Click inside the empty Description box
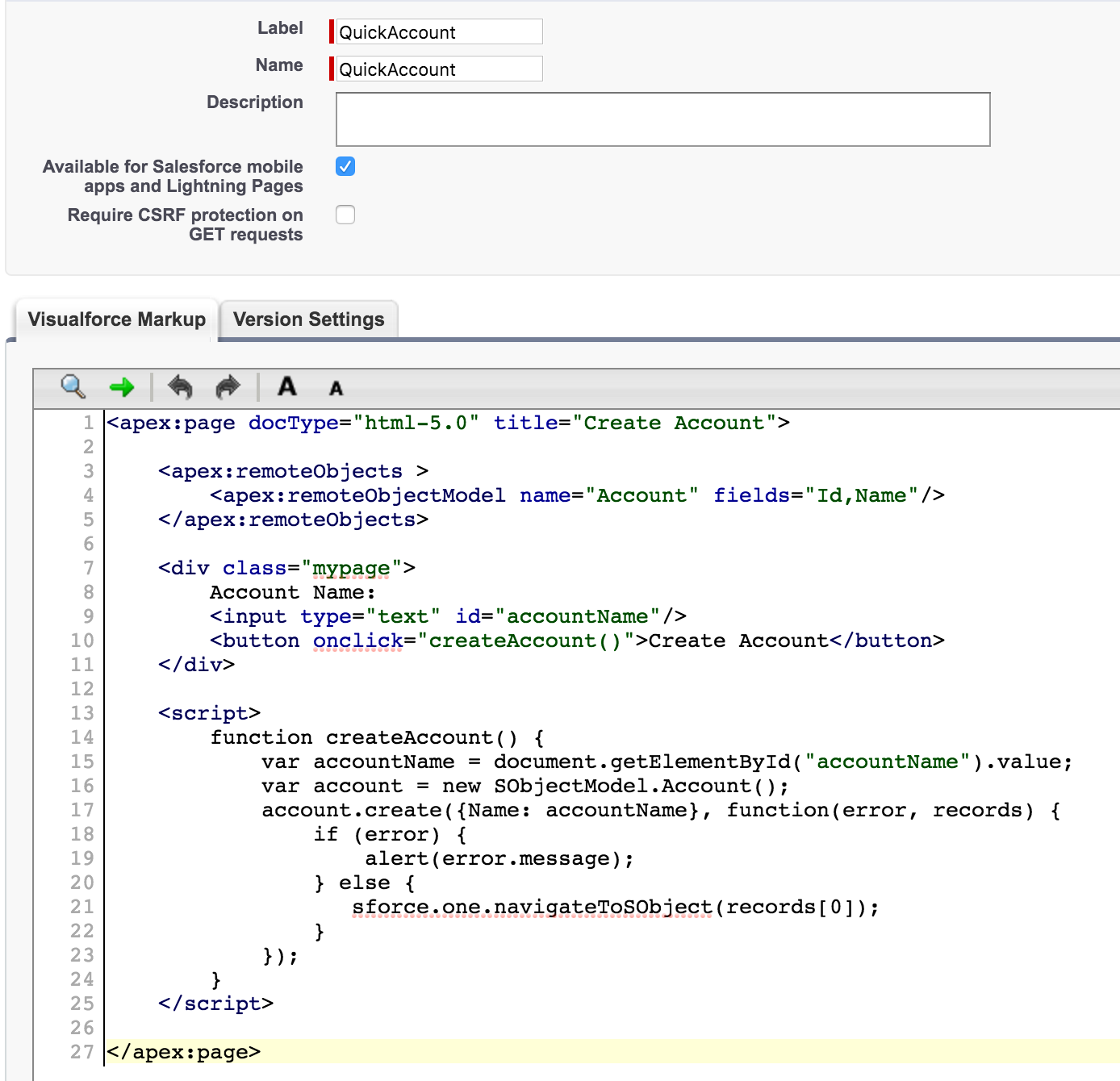 [x=662, y=119]
